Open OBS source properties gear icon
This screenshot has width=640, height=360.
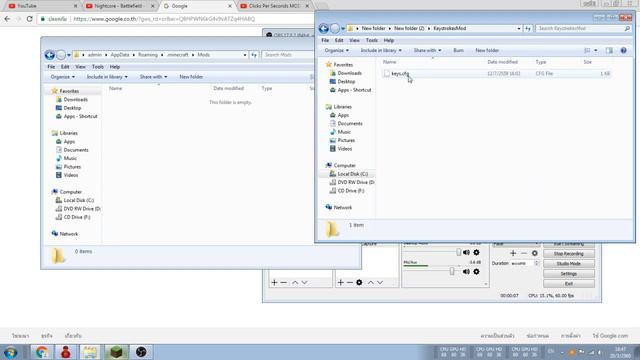[x=359, y=282]
